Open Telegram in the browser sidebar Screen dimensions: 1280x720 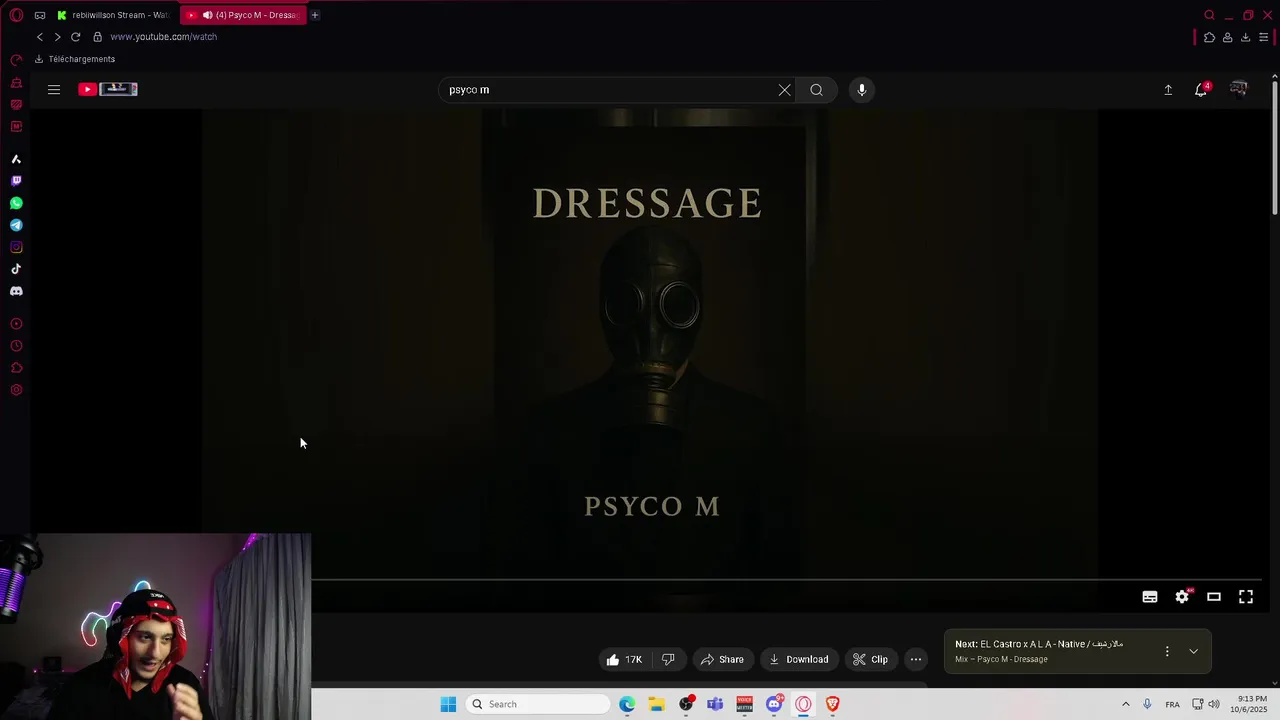pos(16,225)
